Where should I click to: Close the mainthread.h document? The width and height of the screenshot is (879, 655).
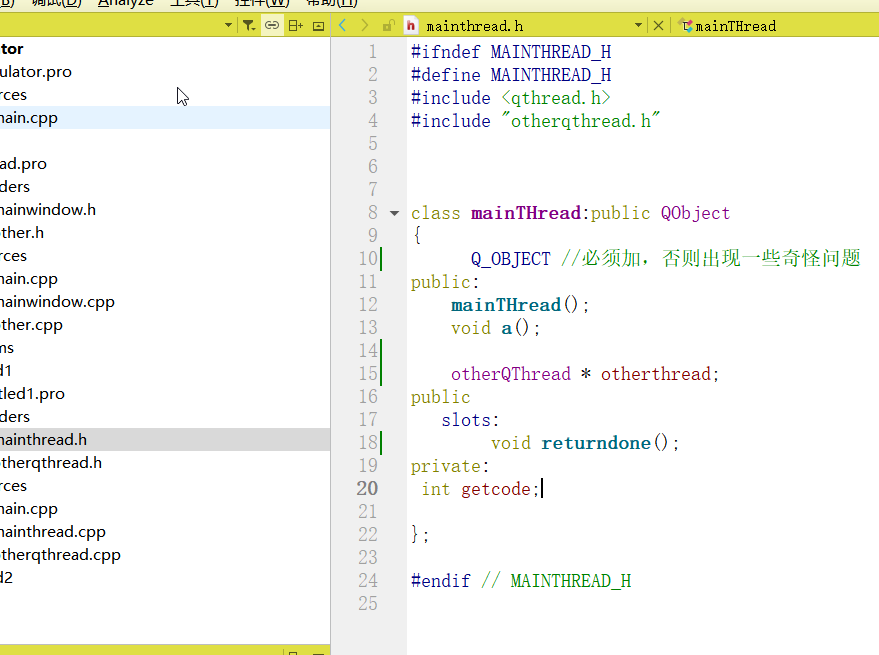(x=659, y=26)
